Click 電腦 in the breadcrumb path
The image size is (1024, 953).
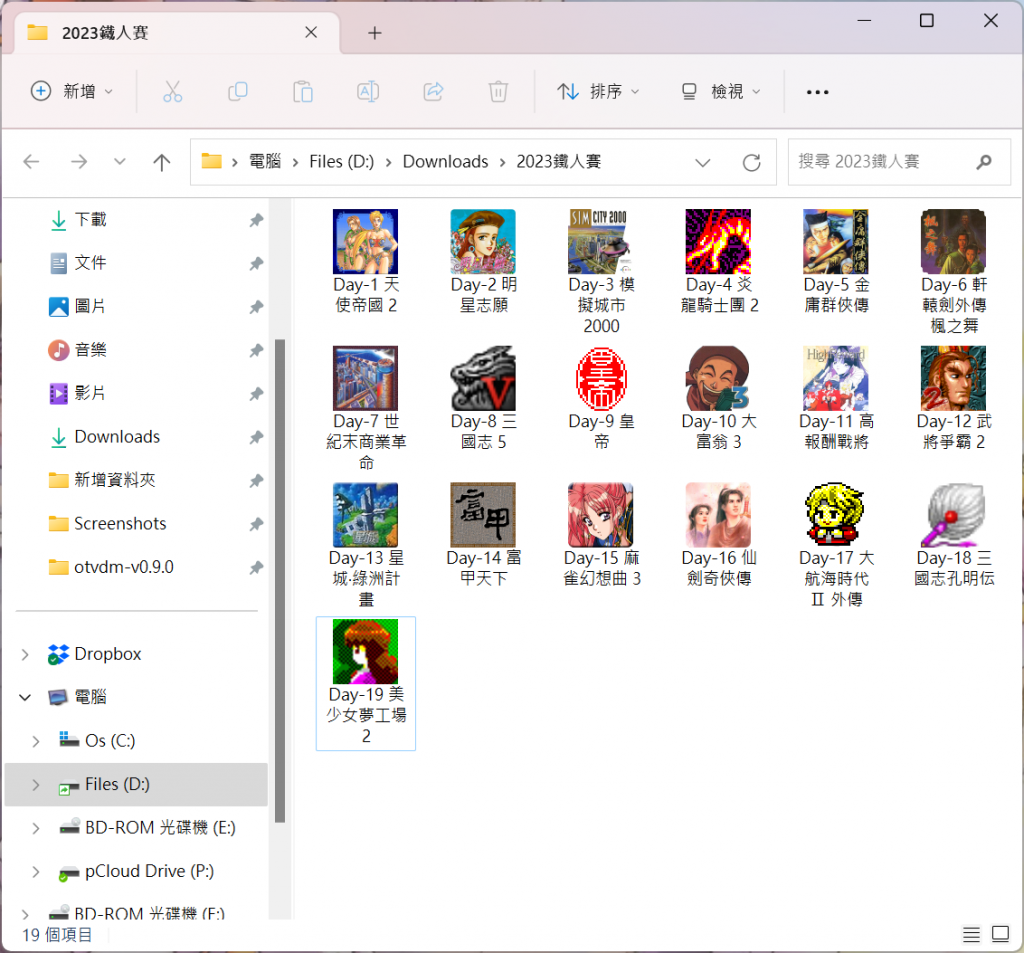265,161
